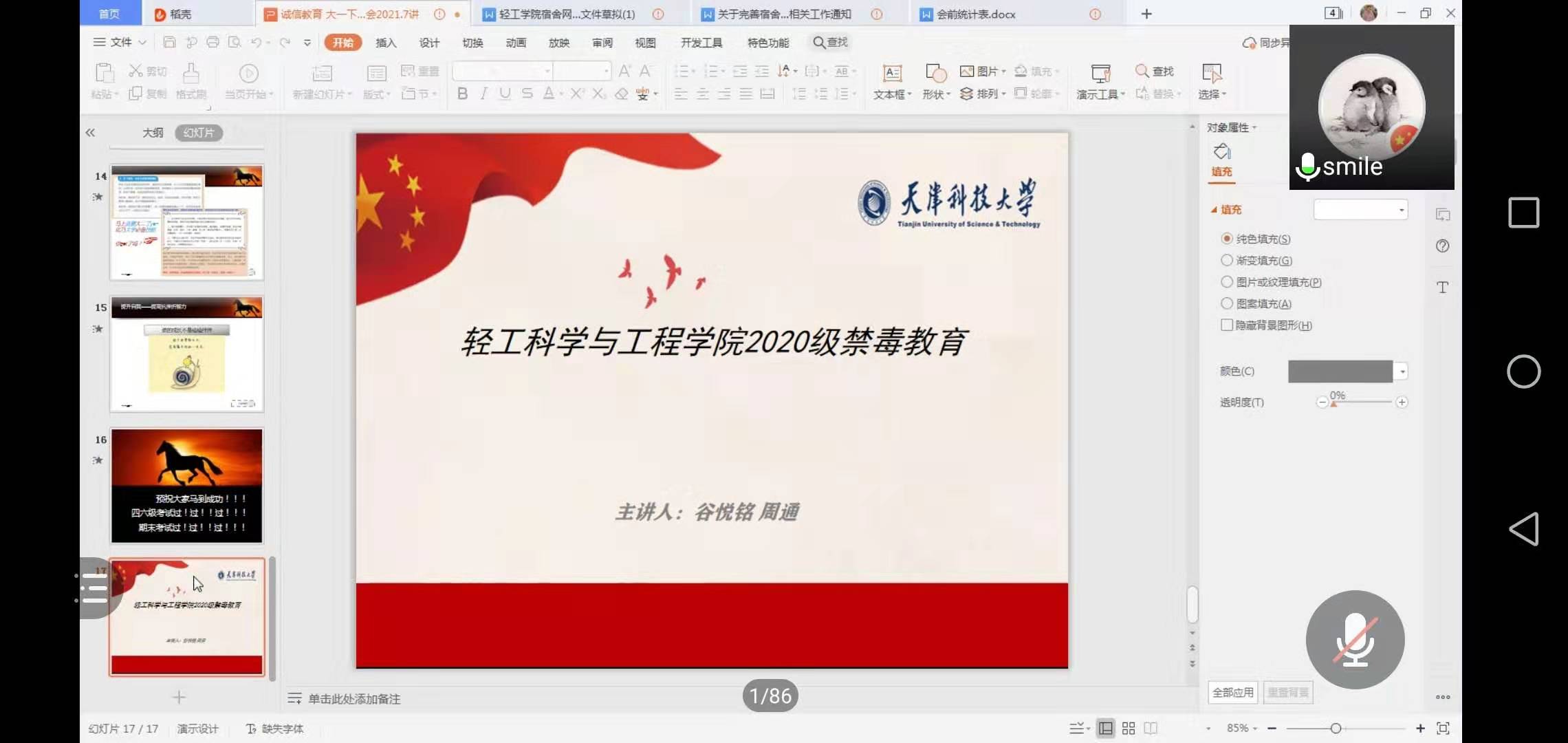The width and height of the screenshot is (1568, 743).
Task: Collapse the slide panel with double chevron
Action: pos(90,133)
